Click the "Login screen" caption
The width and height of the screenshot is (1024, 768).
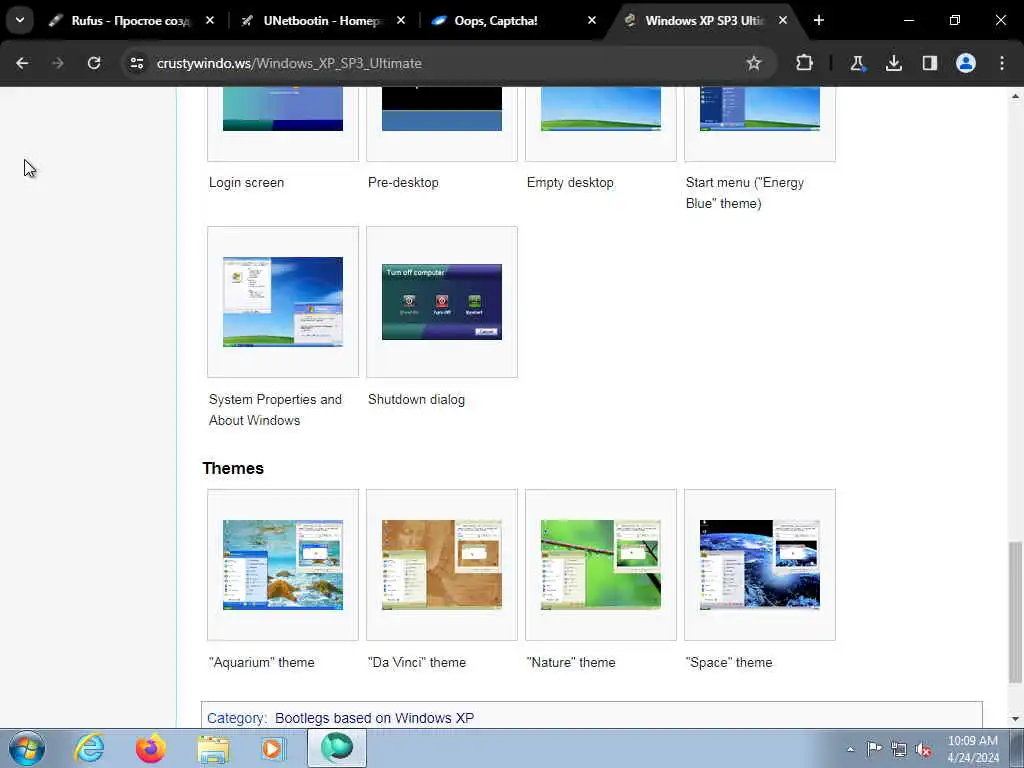point(246,183)
